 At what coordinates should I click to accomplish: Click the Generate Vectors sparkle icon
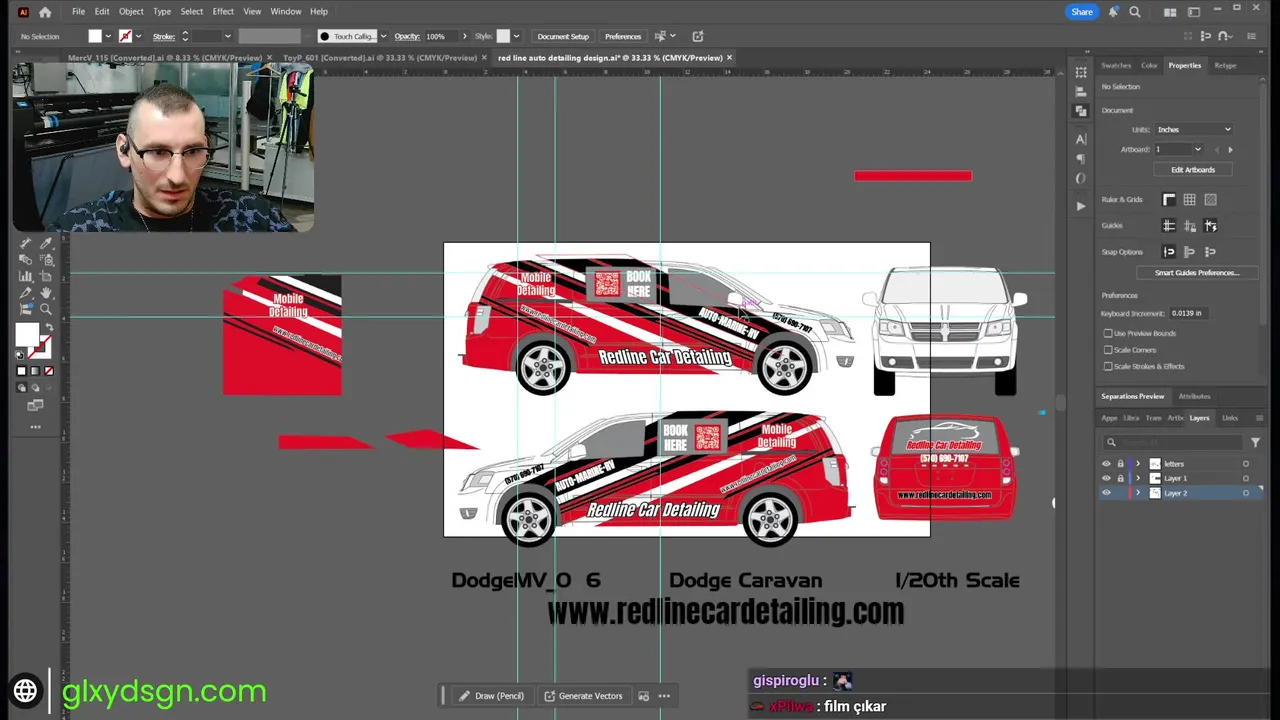pos(550,696)
